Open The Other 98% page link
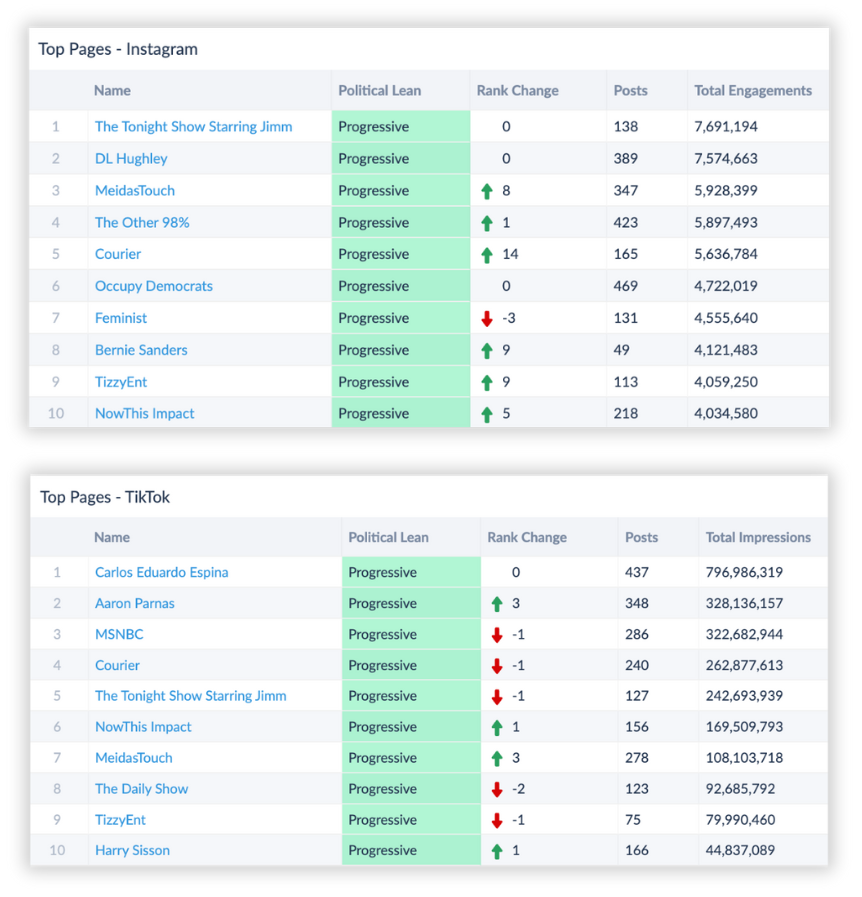Viewport: 862px width, 897px height. click(142, 223)
